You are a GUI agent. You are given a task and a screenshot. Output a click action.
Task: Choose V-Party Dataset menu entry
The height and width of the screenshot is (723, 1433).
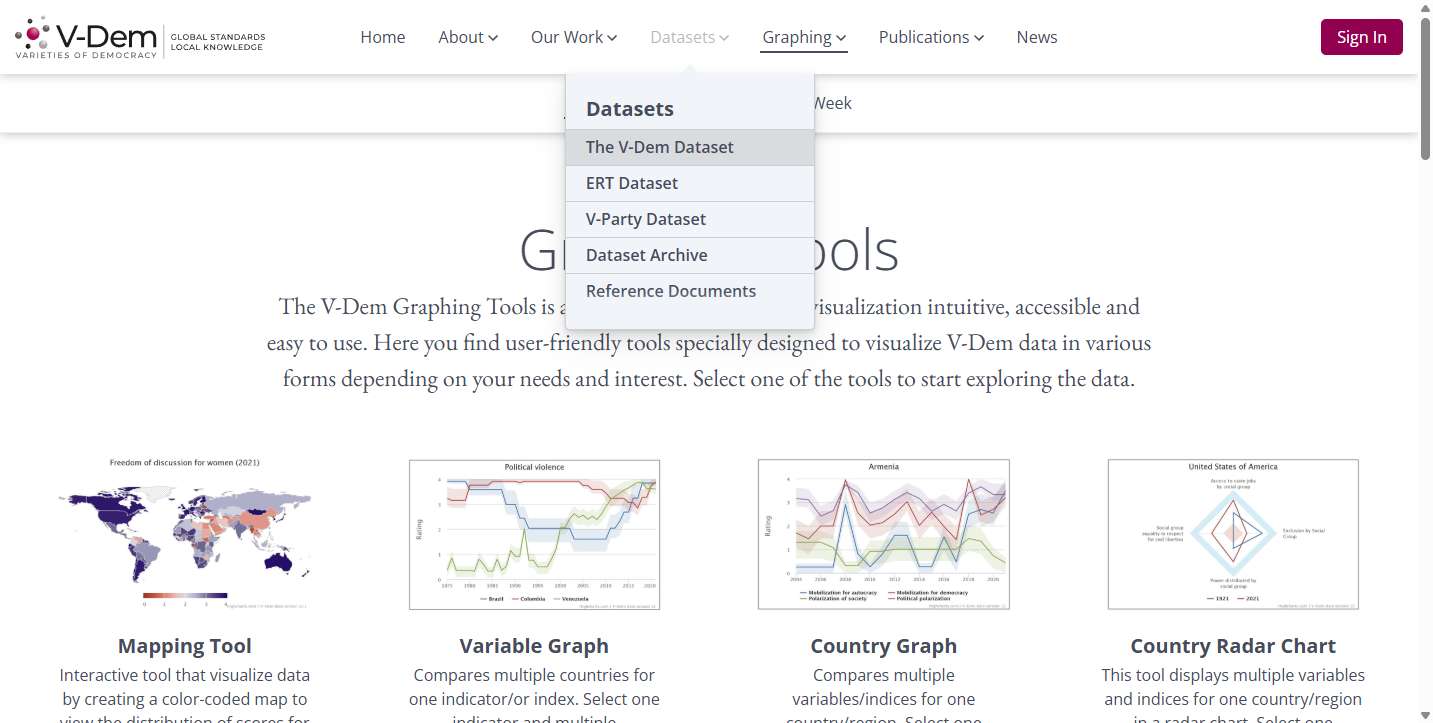(x=690, y=219)
